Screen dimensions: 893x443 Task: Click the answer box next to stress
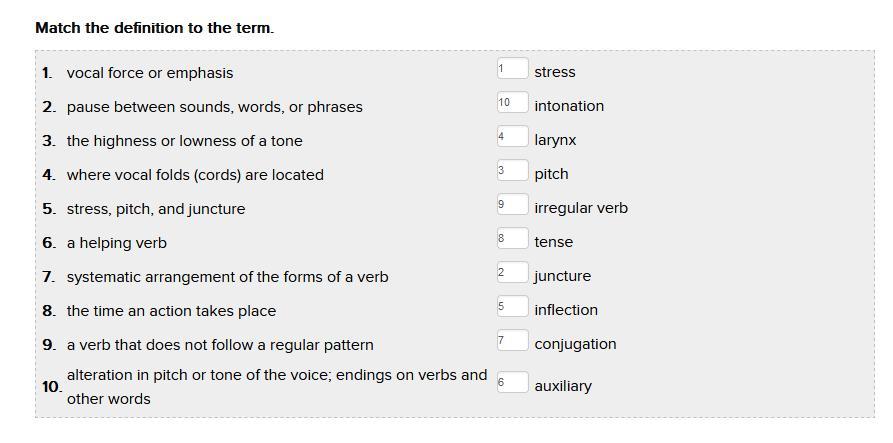click(512, 70)
